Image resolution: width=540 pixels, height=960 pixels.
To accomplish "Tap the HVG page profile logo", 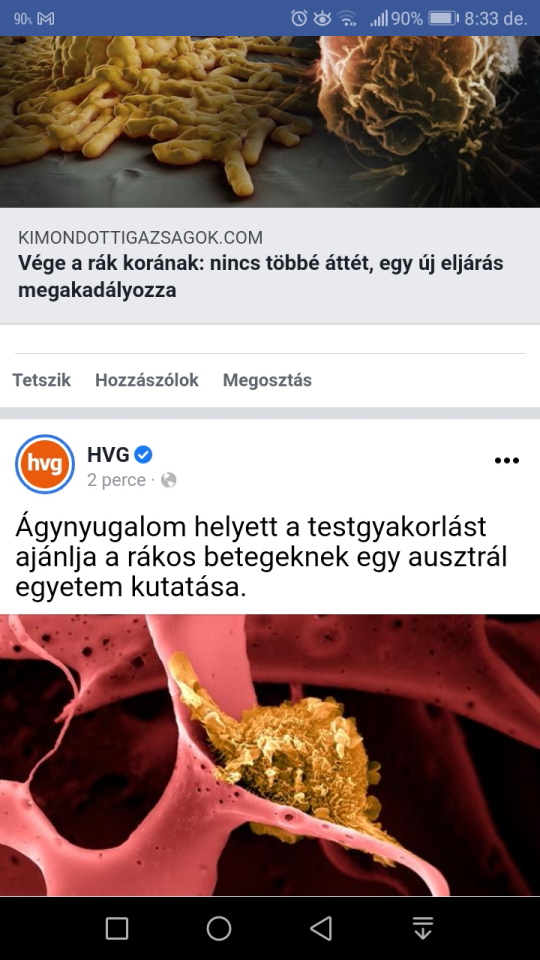I will click(x=45, y=464).
